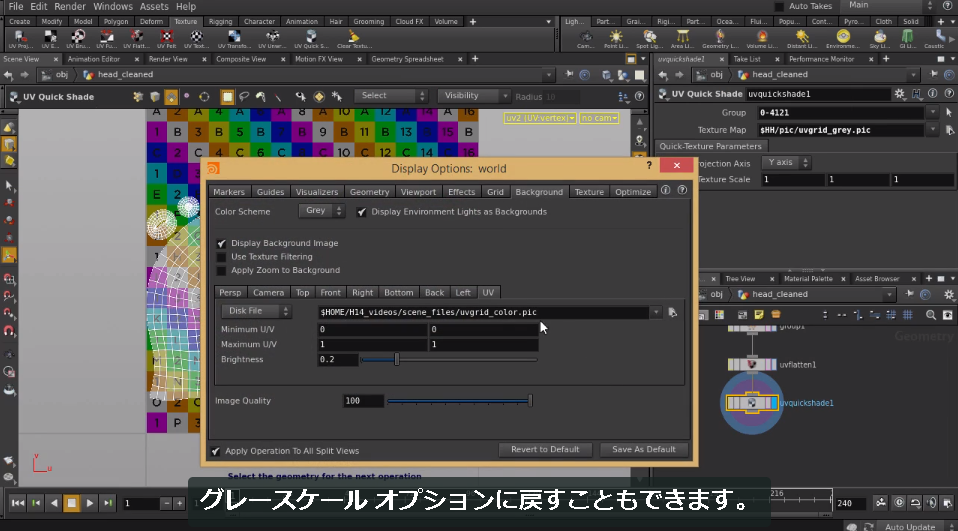Toggle the Auto Takes checkbox
The image size is (958, 531).
[779, 6]
